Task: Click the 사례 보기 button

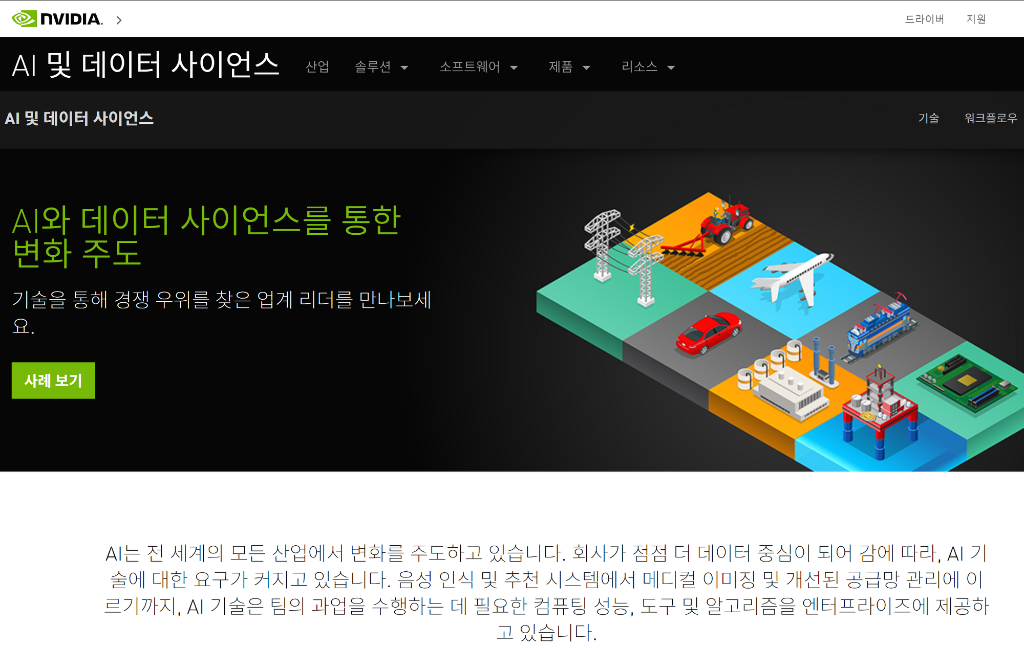Action: [x=54, y=380]
